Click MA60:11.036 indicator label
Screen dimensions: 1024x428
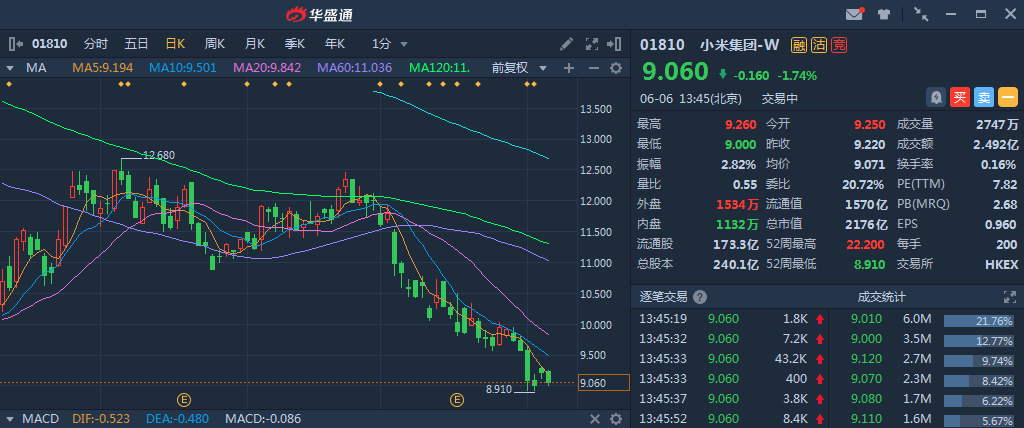[x=355, y=67]
